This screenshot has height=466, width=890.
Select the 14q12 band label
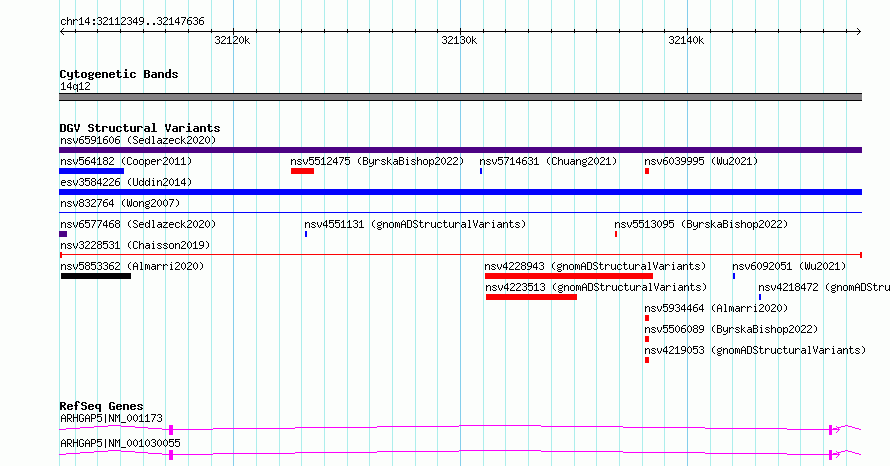tap(75, 86)
